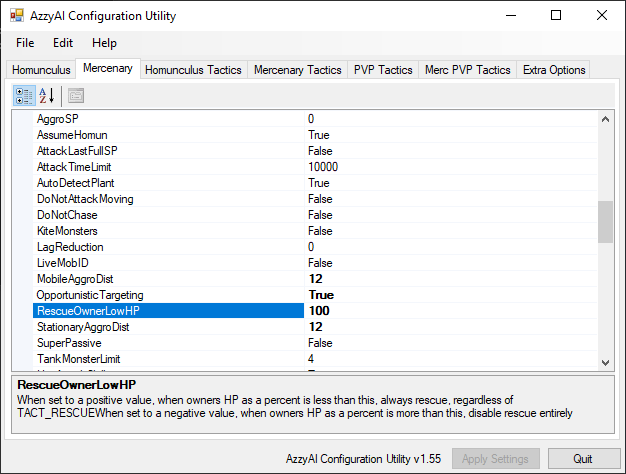The width and height of the screenshot is (626, 474).
Task: Click the Property Pages icon
Action: (76, 96)
